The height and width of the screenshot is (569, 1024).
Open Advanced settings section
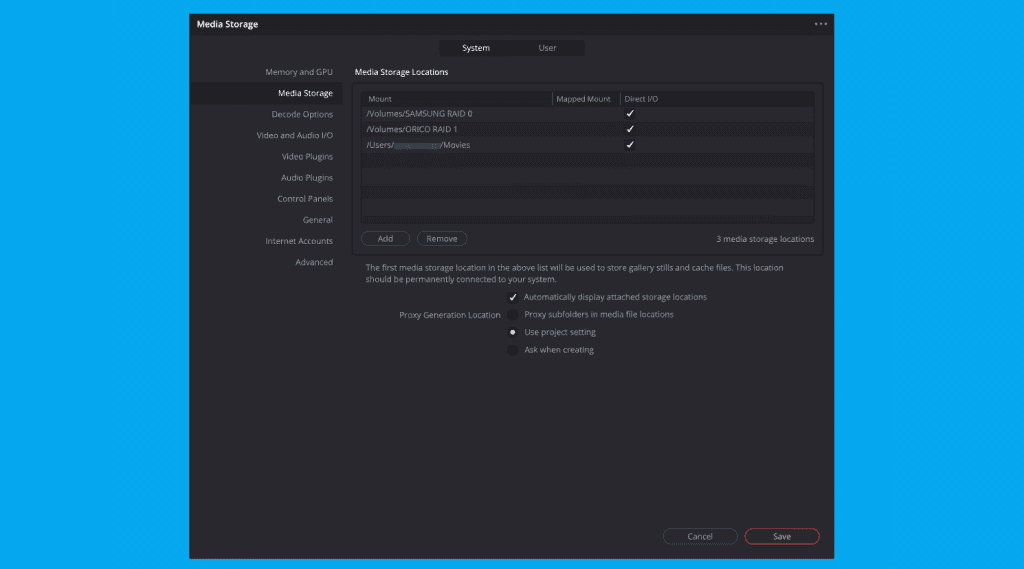(313, 262)
